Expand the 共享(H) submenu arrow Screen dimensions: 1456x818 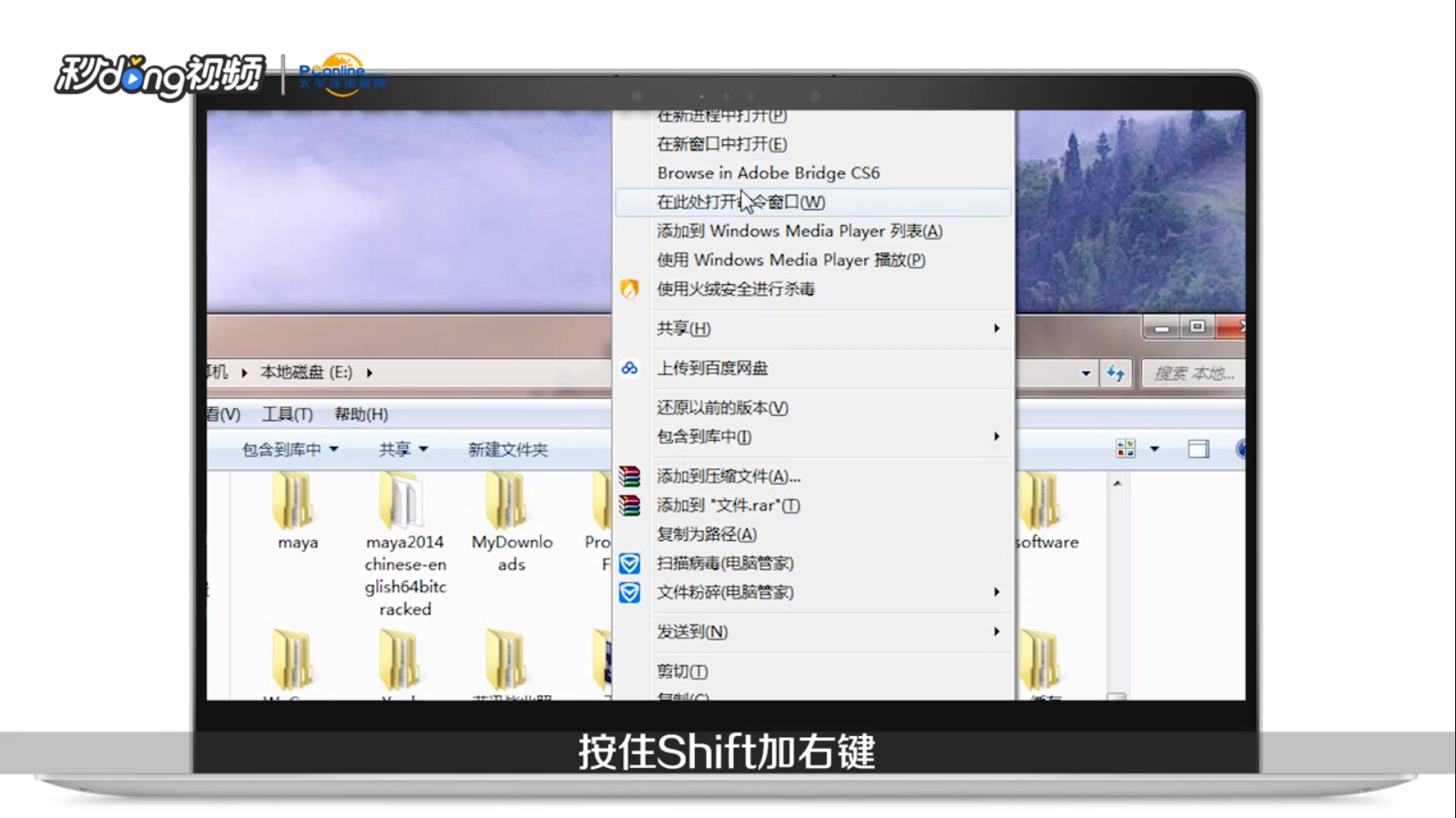[x=996, y=328]
